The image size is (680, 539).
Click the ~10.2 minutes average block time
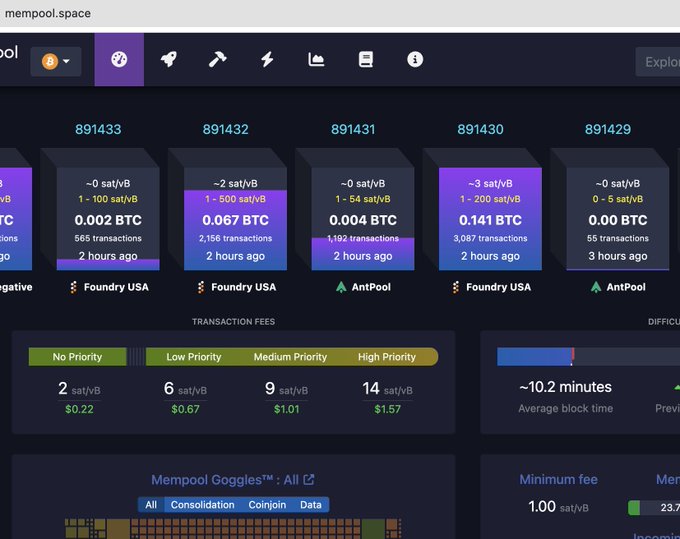point(566,387)
